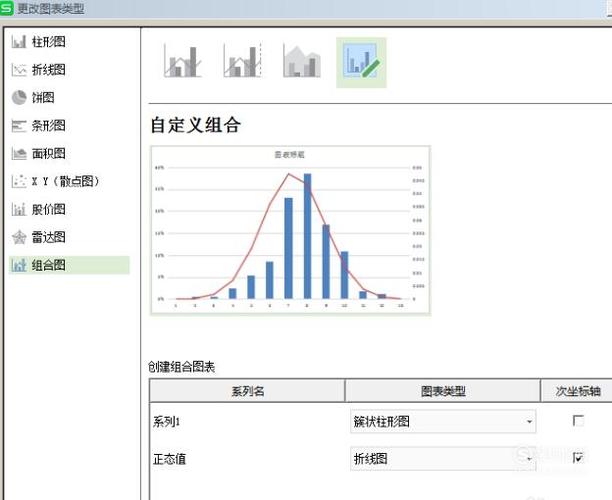Click the line chart icon beside 折线图
This screenshot has width=612, height=500.
[19, 69]
